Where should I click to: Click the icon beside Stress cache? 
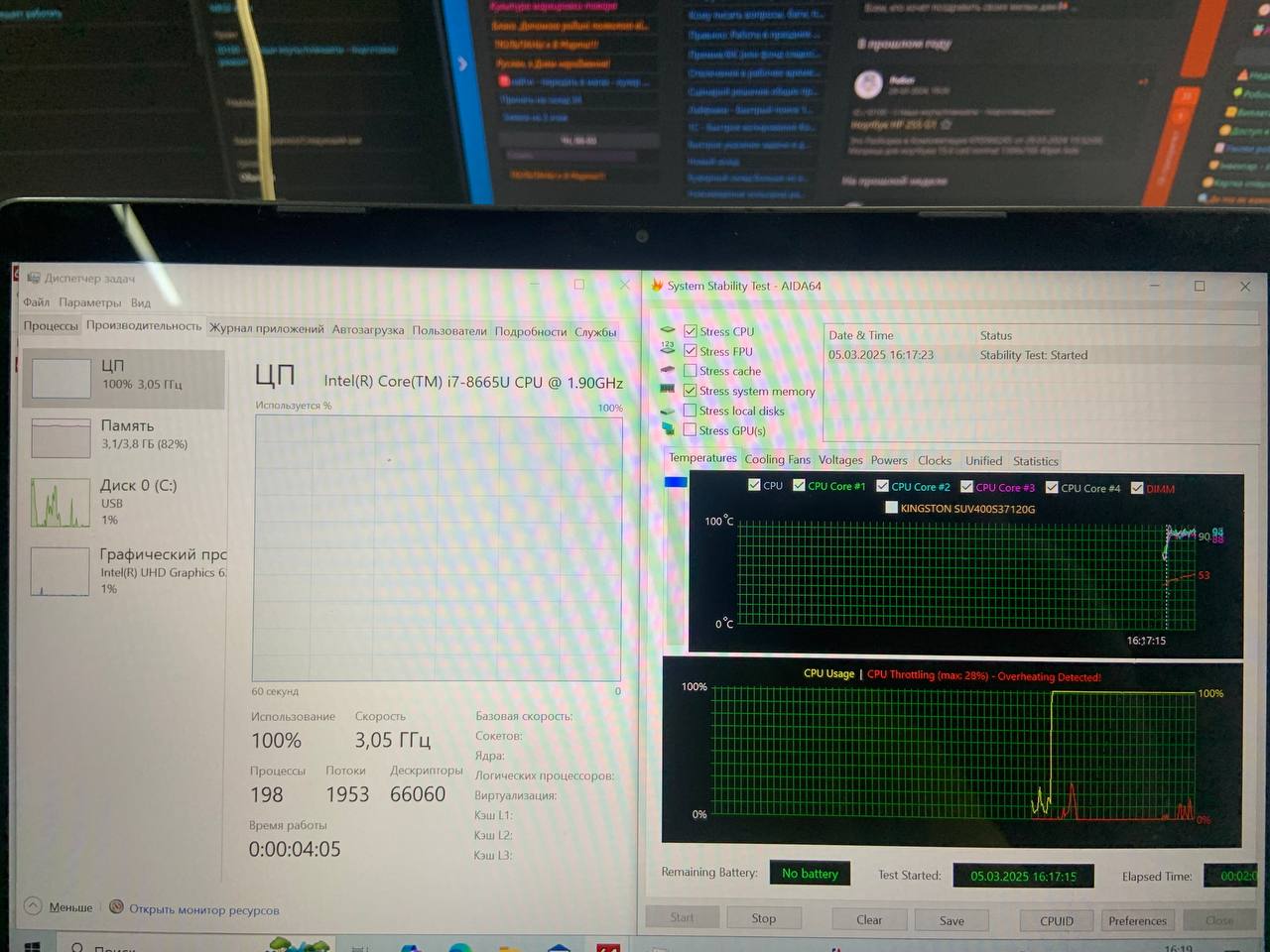(x=668, y=370)
